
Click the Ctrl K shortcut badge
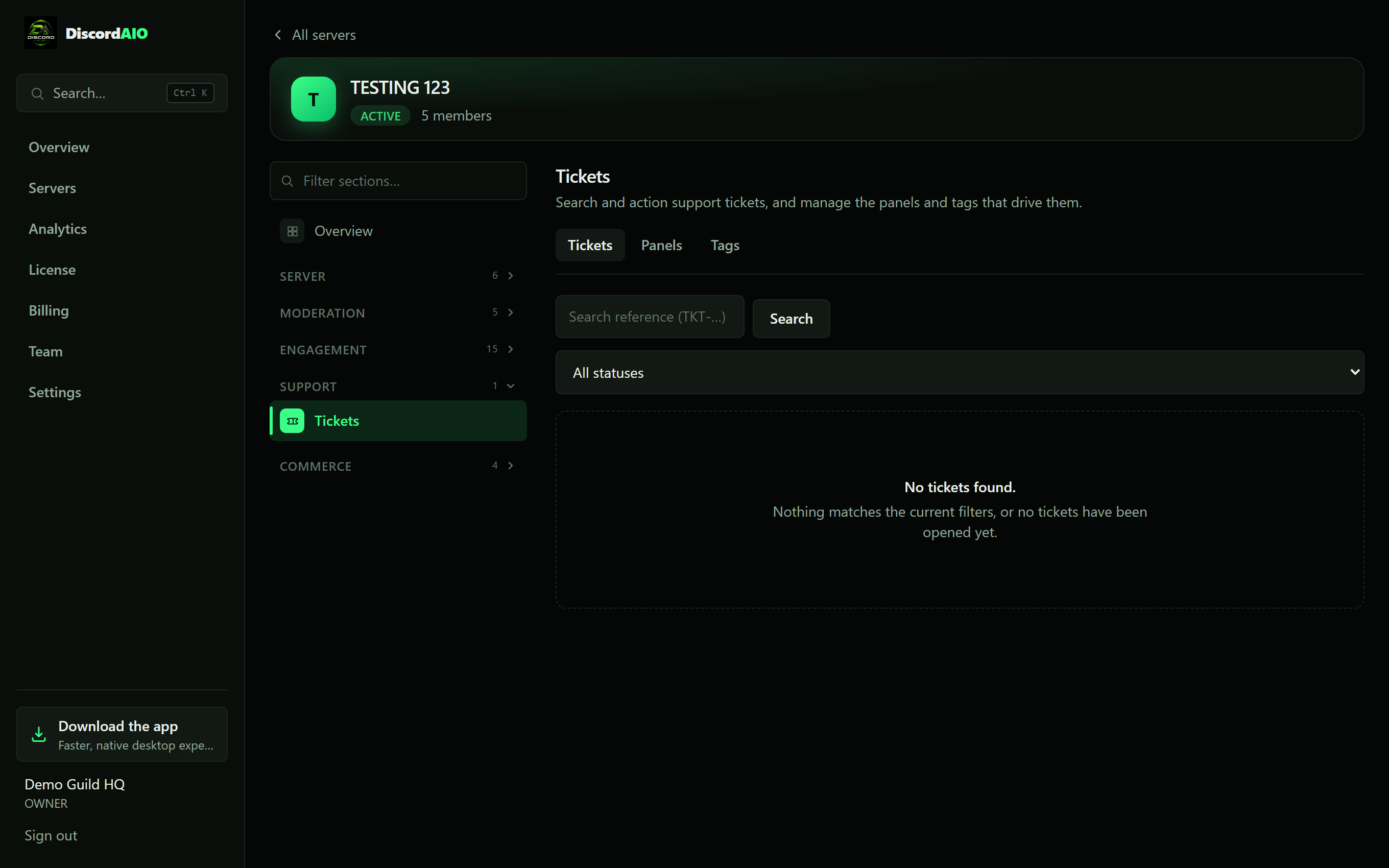pyautogui.click(x=190, y=92)
